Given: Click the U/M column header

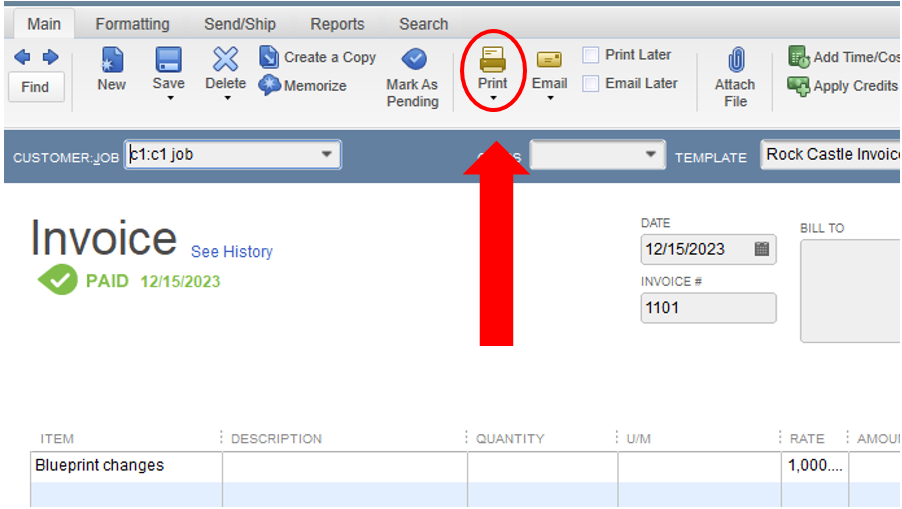Looking at the screenshot, I should (639, 439).
